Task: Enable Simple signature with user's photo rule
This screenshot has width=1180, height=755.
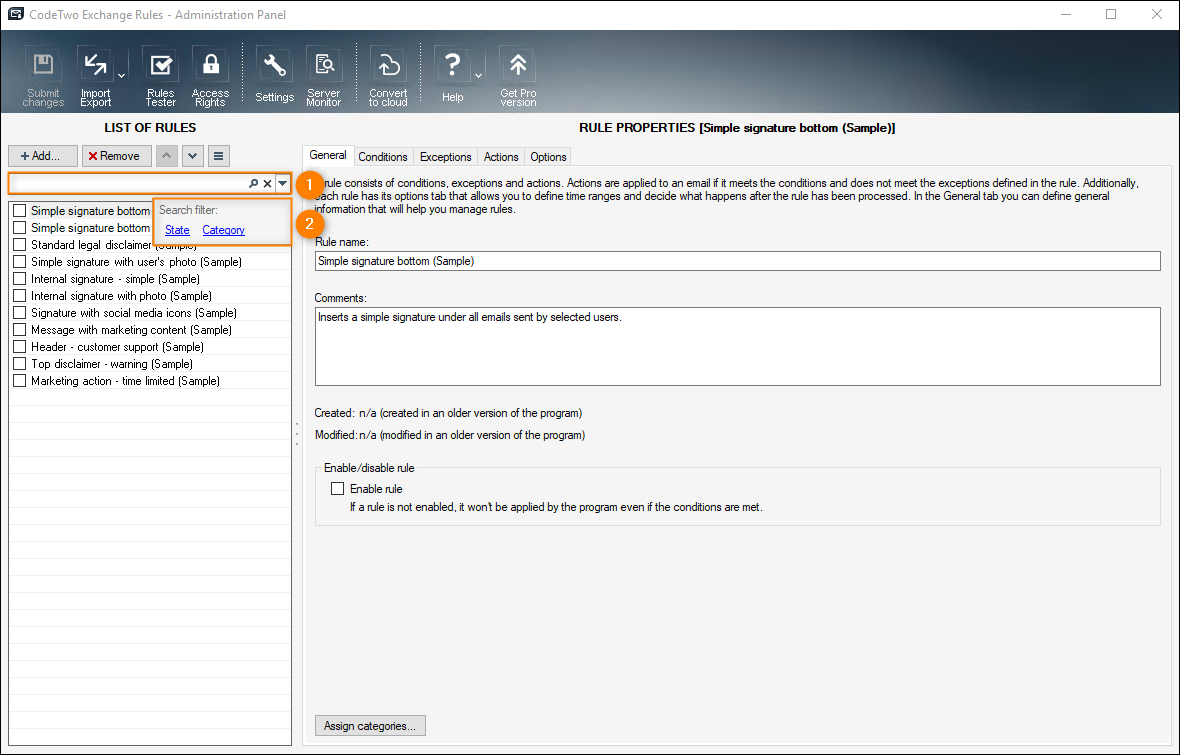Action: point(20,262)
